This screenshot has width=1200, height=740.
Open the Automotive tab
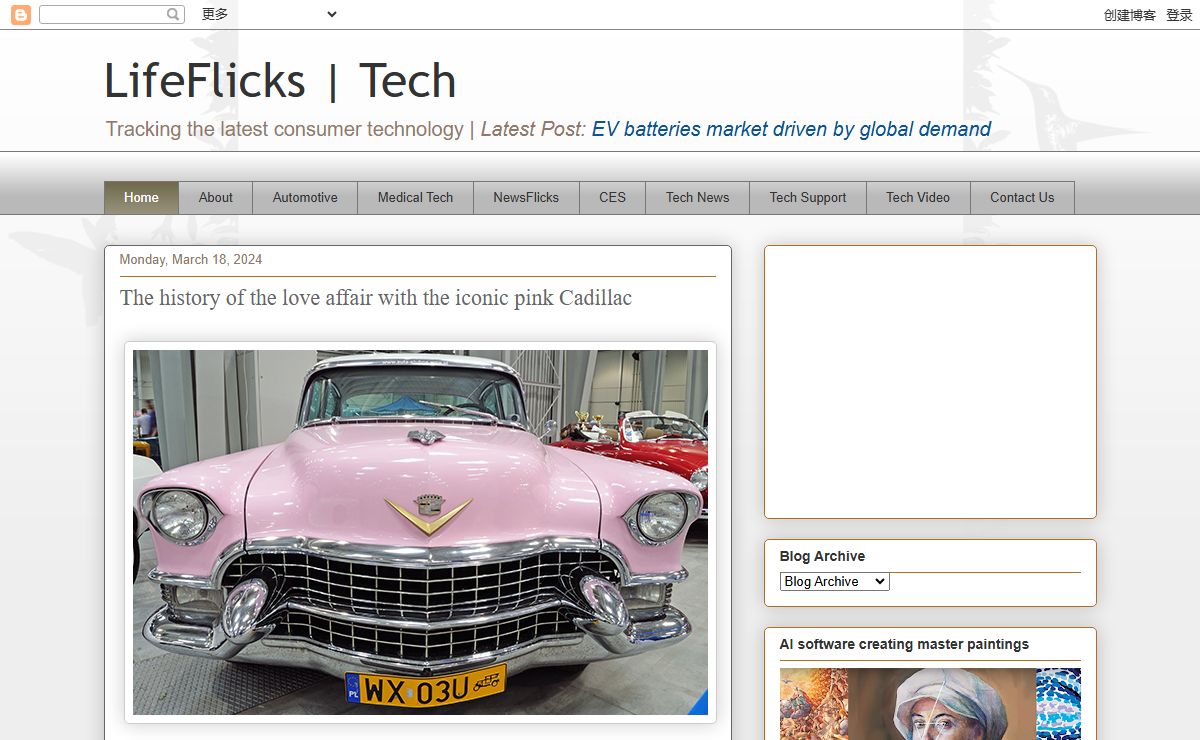click(x=305, y=198)
